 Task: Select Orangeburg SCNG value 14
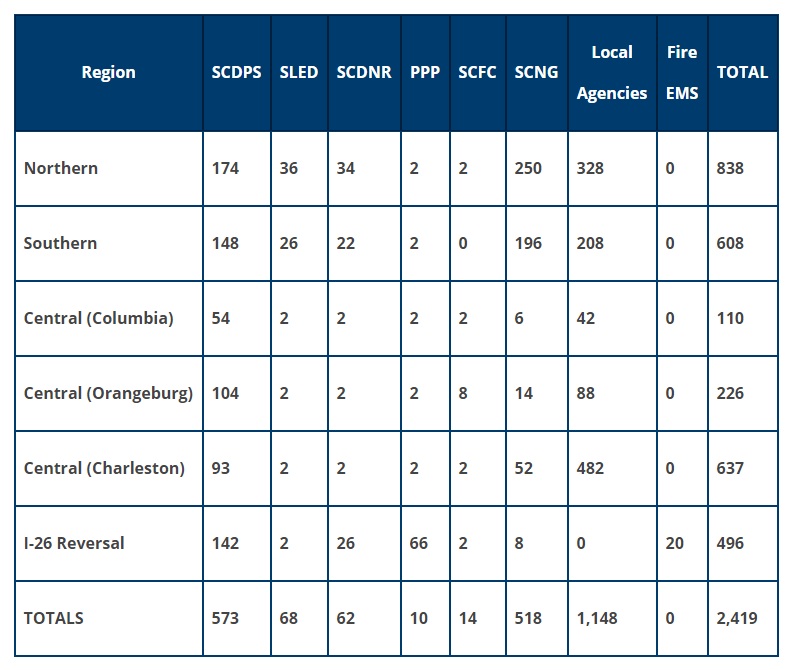(524, 393)
